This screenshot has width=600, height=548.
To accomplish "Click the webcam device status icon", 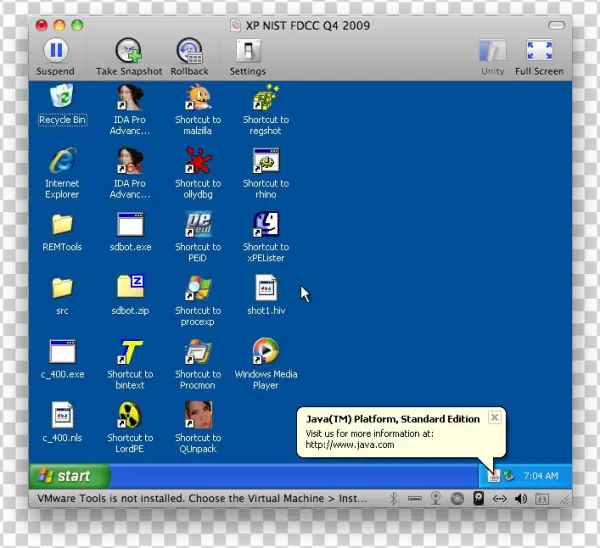I will [x=435, y=499].
